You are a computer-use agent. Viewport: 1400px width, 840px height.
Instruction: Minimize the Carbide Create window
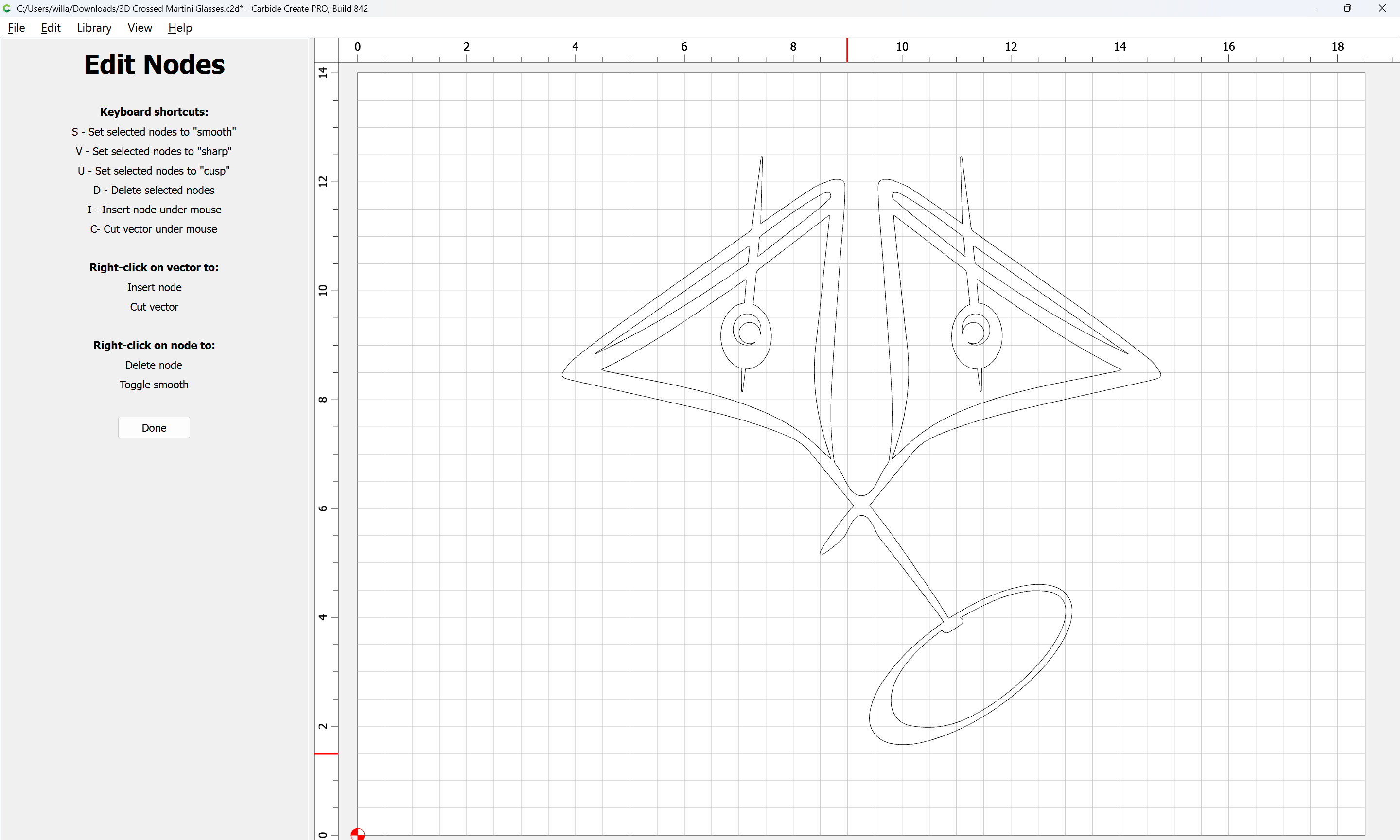(x=1314, y=8)
